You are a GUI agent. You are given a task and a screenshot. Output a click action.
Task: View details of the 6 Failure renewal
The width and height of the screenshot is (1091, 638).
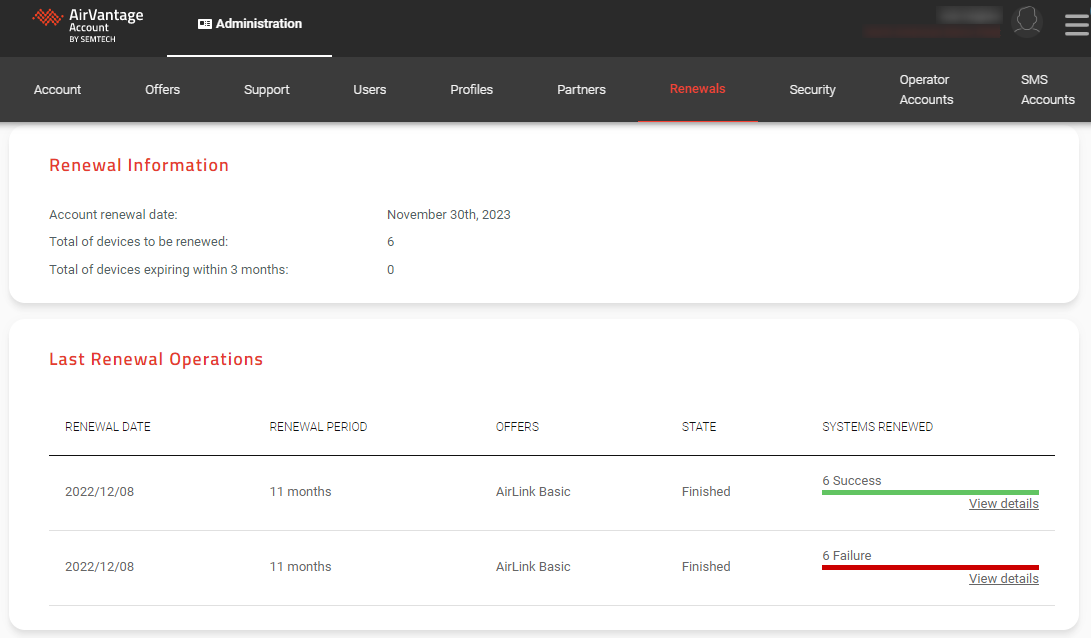(x=1003, y=579)
